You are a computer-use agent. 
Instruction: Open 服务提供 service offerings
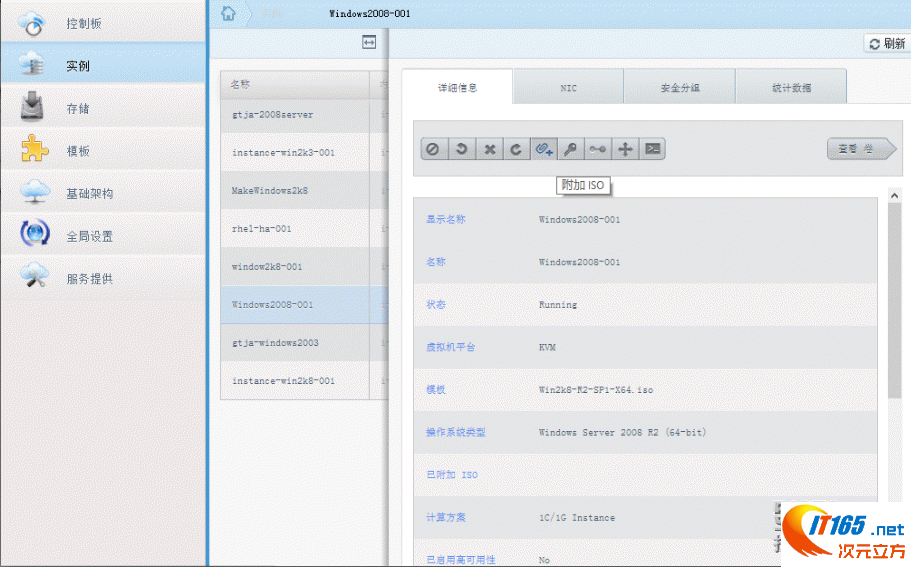(103, 279)
